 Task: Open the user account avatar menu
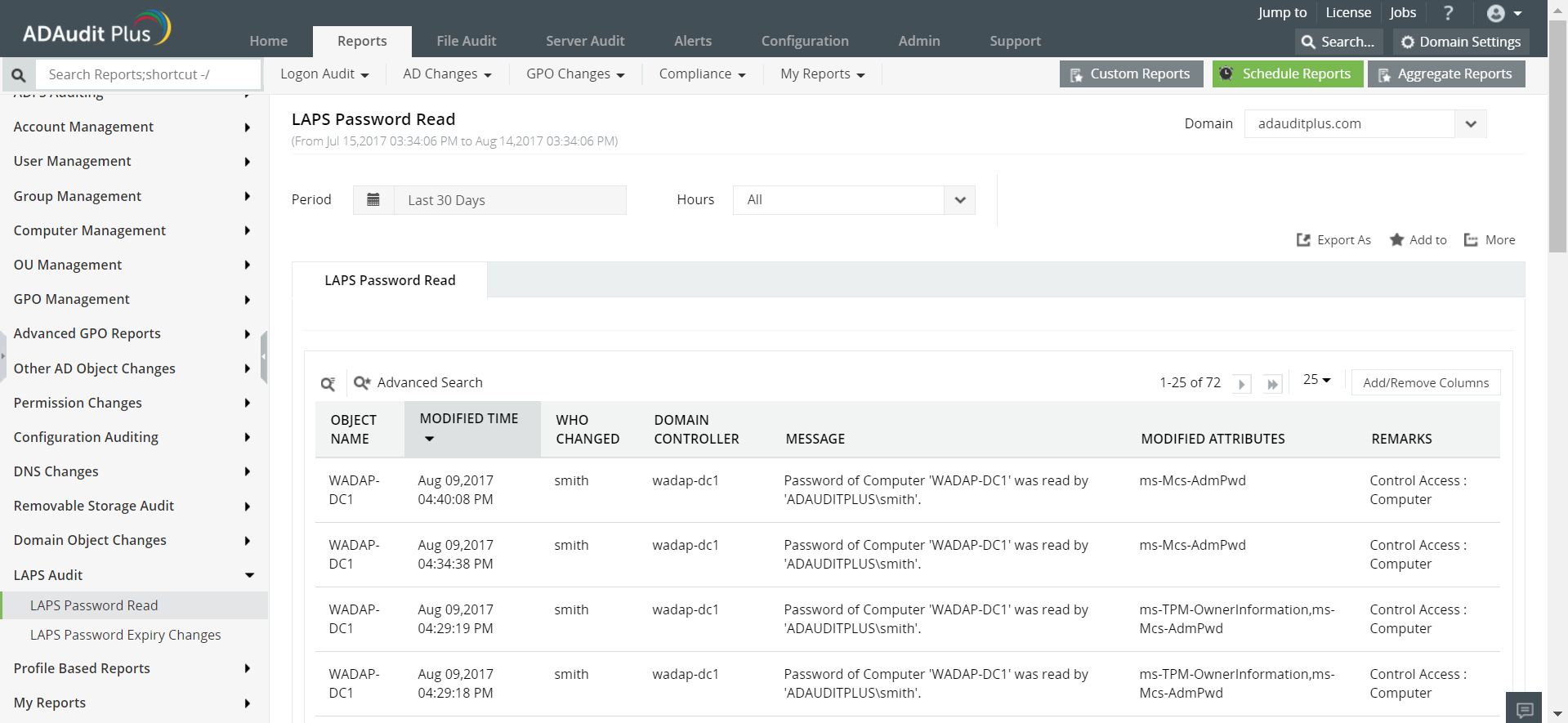(1503, 13)
